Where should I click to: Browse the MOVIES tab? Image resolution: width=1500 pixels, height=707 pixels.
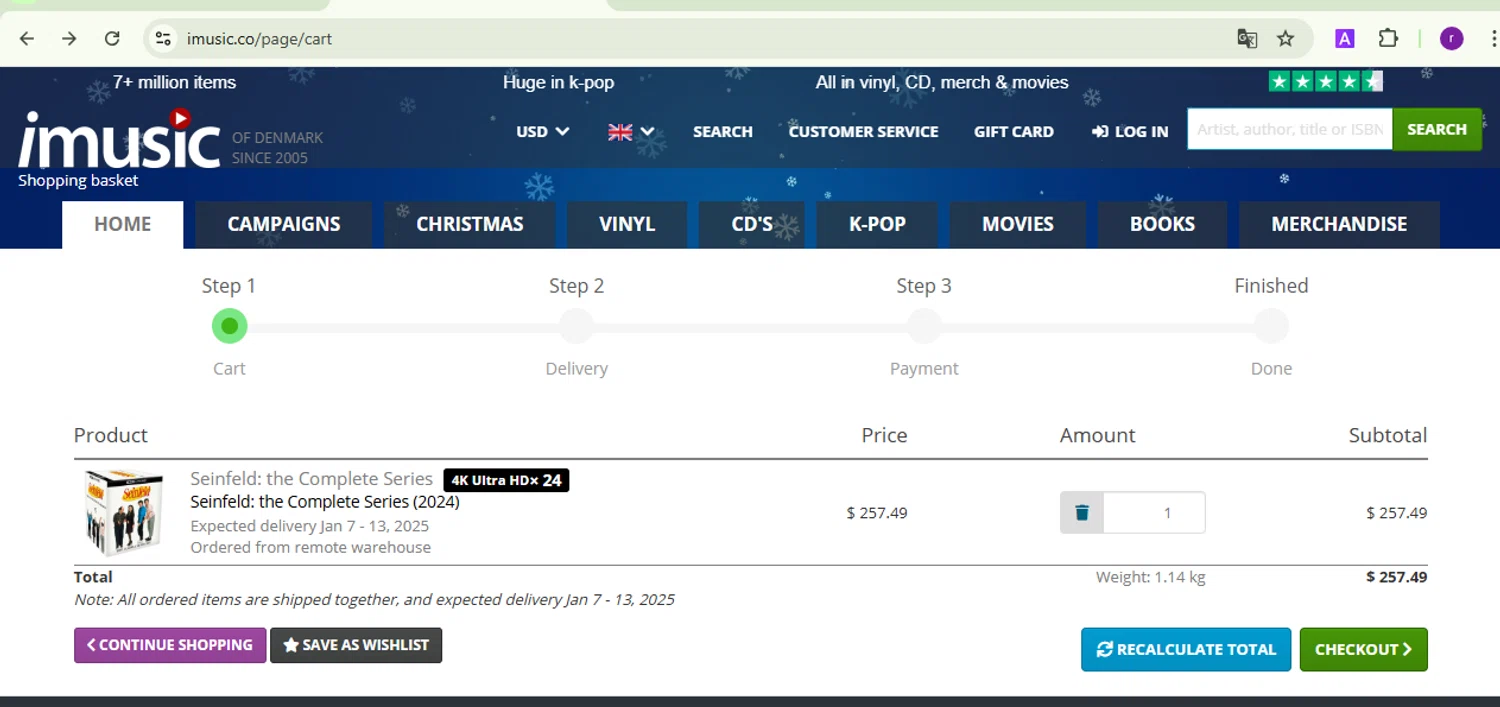(x=1018, y=224)
